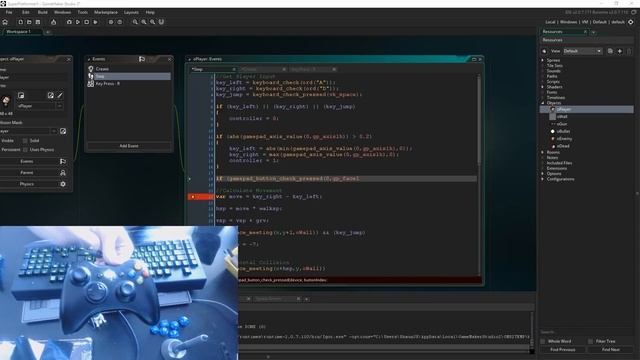Click the Edit Sprite icon in oPlayer panel
The width and height of the screenshot is (640, 360).
51,95
